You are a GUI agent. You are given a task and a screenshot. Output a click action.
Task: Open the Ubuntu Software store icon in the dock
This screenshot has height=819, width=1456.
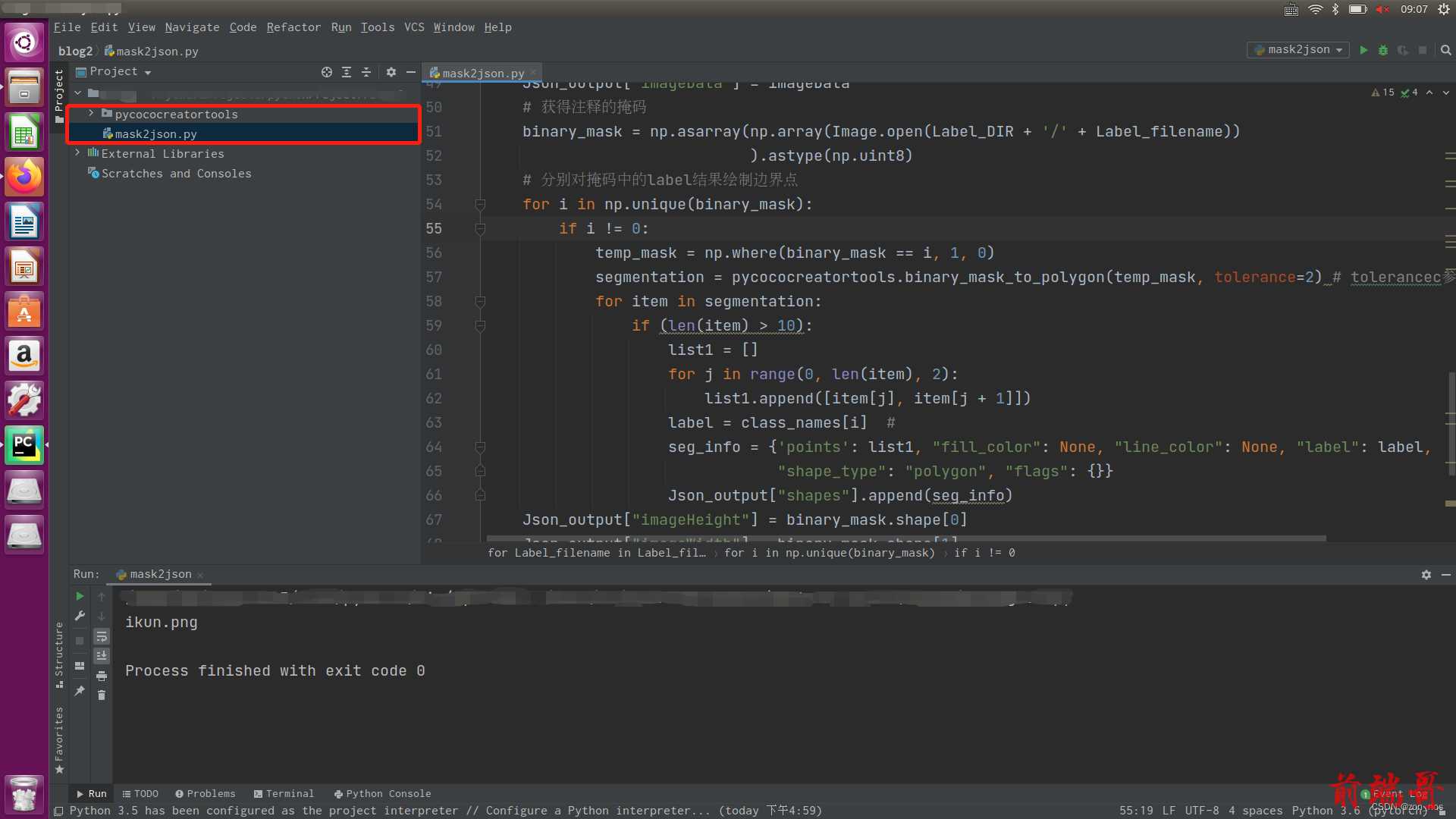[24, 311]
